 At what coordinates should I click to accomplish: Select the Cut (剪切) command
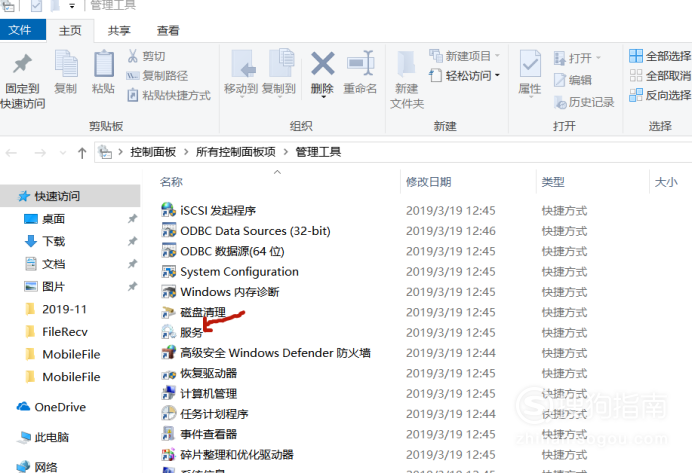coord(147,56)
